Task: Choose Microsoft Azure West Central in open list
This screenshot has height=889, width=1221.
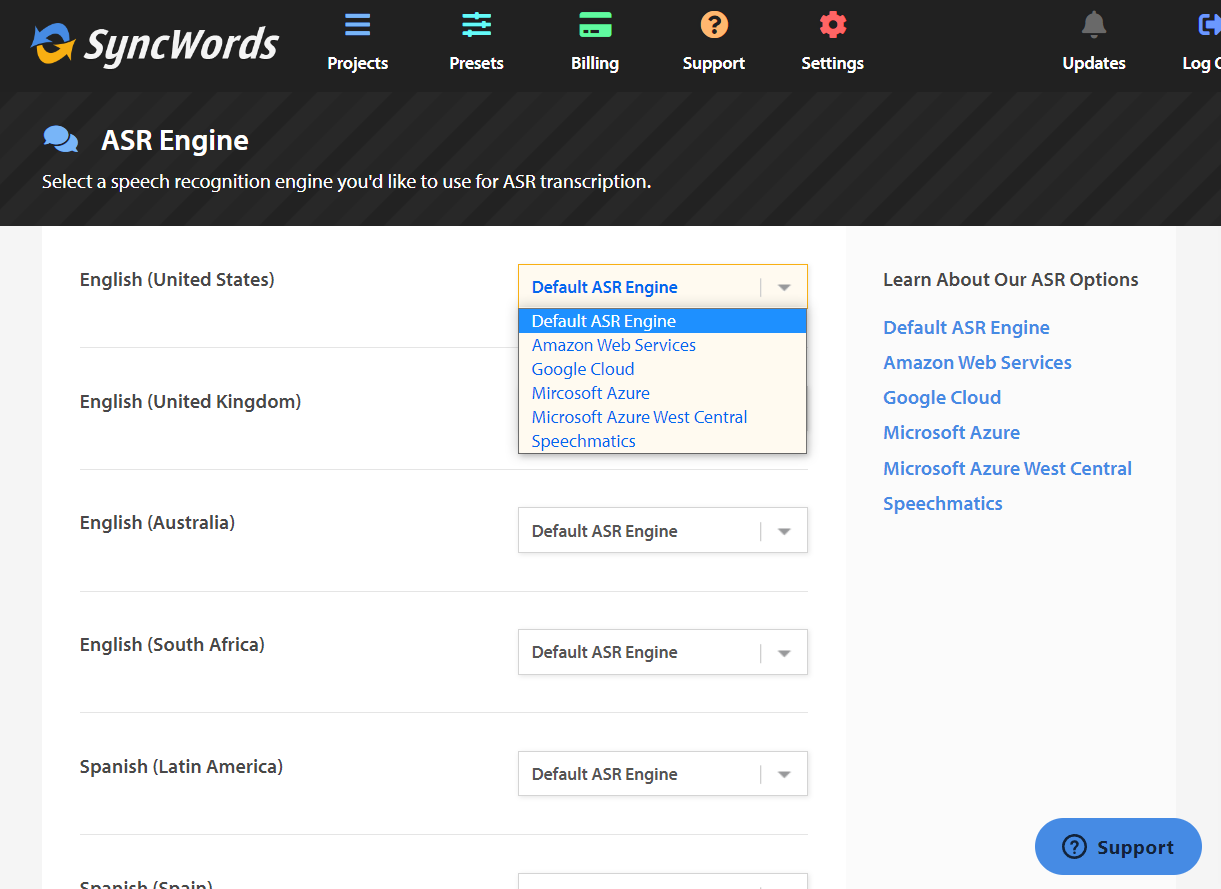Action: (x=662, y=417)
